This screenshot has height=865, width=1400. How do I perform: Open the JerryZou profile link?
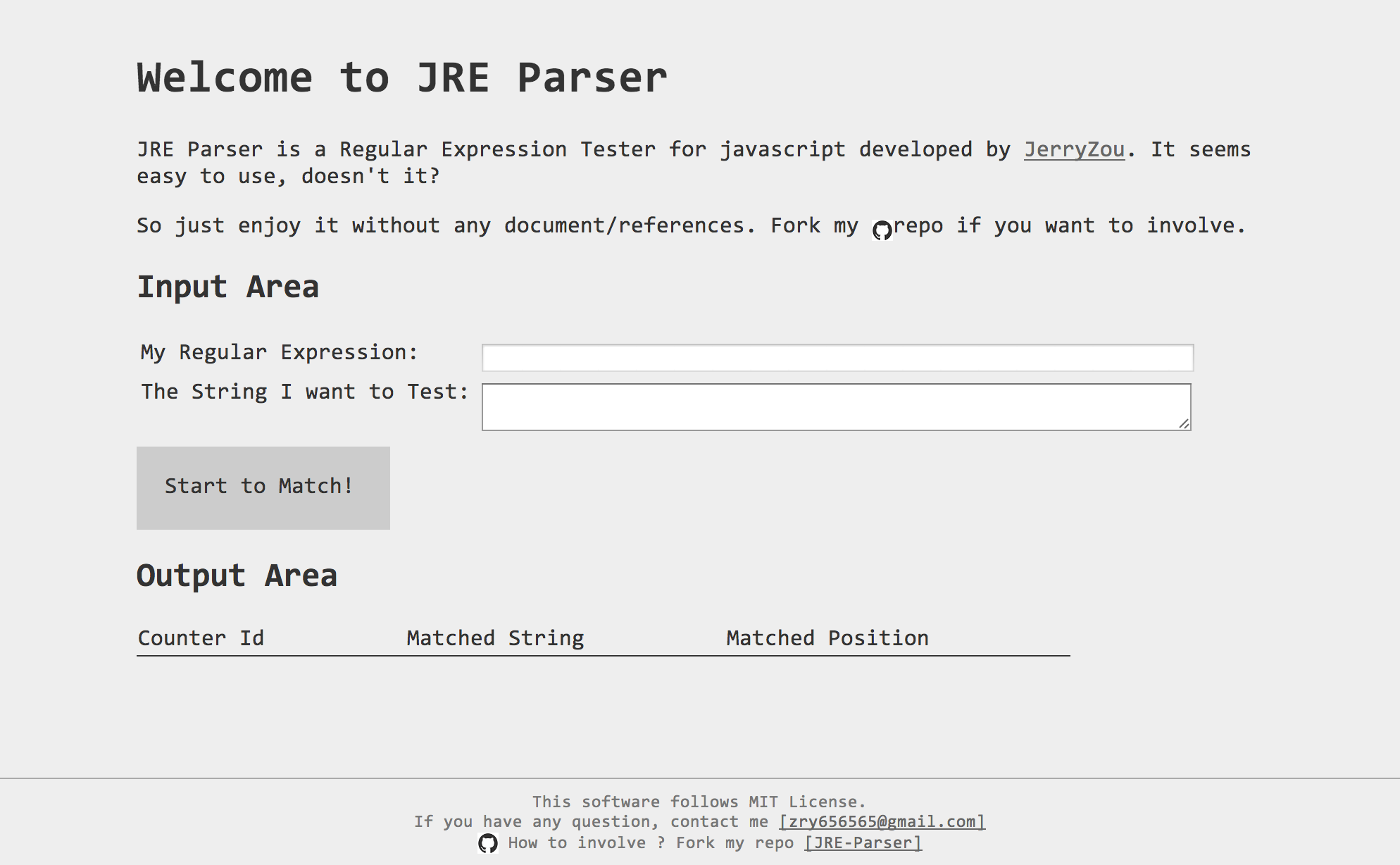click(x=1073, y=149)
